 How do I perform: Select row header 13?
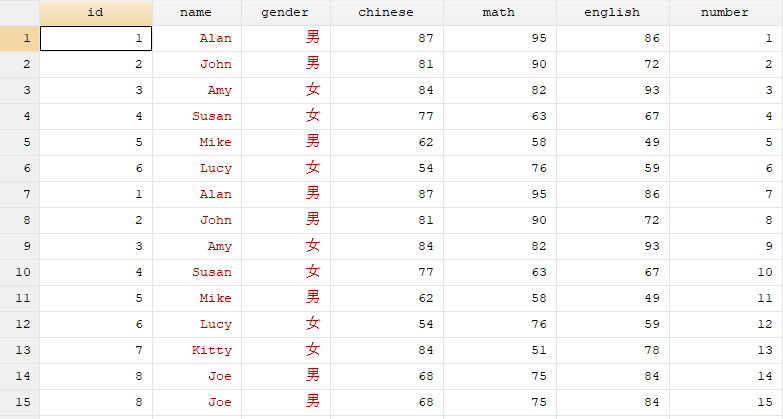point(19,350)
